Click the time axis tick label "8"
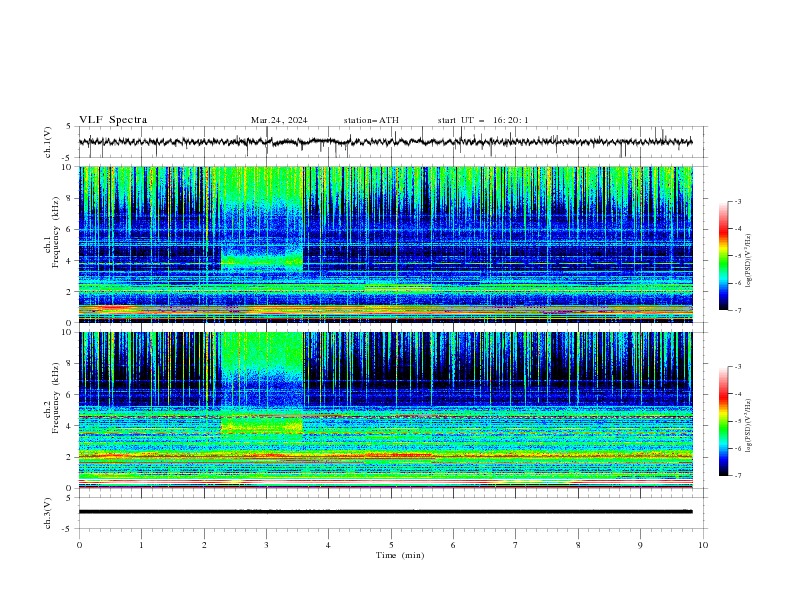 coord(578,545)
